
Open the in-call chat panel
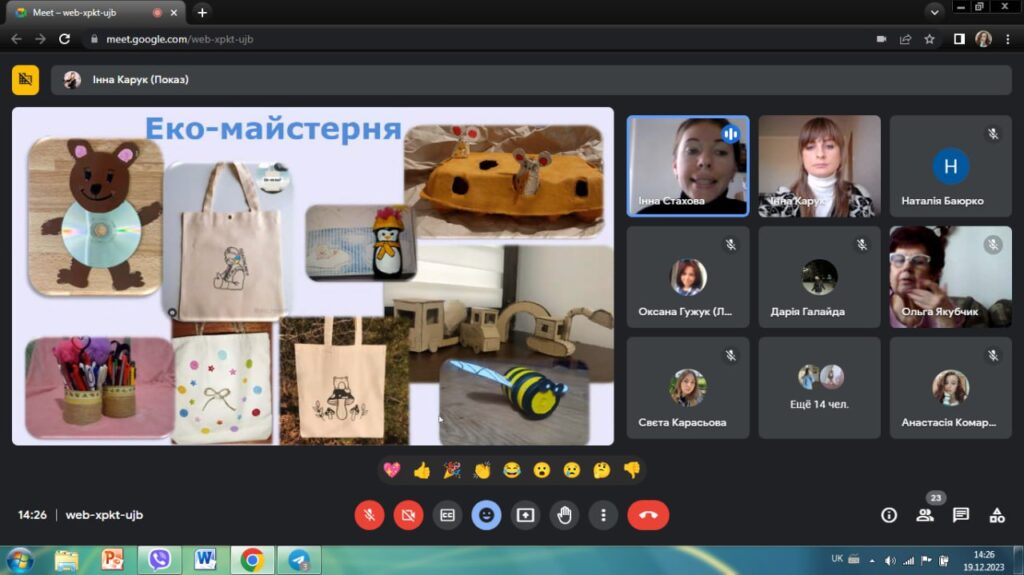coord(961,515)
